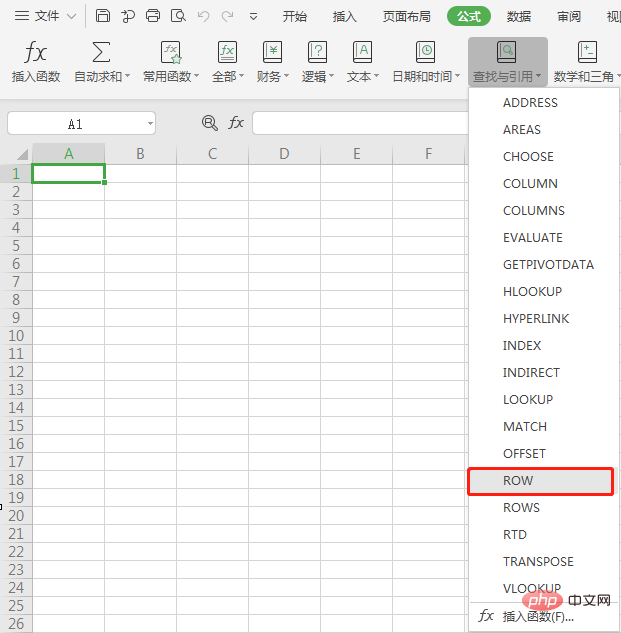Open the Name Box dropdown arrow

tap(149, 123)
